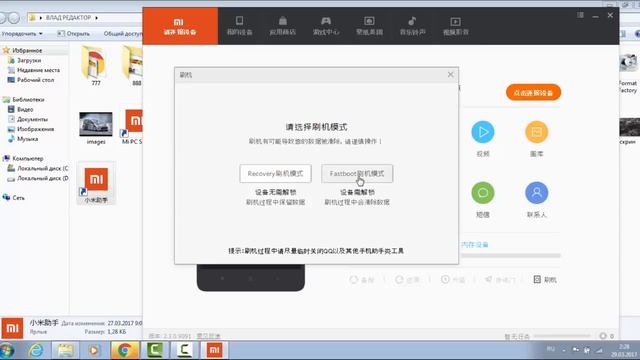Open the App Store tab with bag icon

pos(282,26)
